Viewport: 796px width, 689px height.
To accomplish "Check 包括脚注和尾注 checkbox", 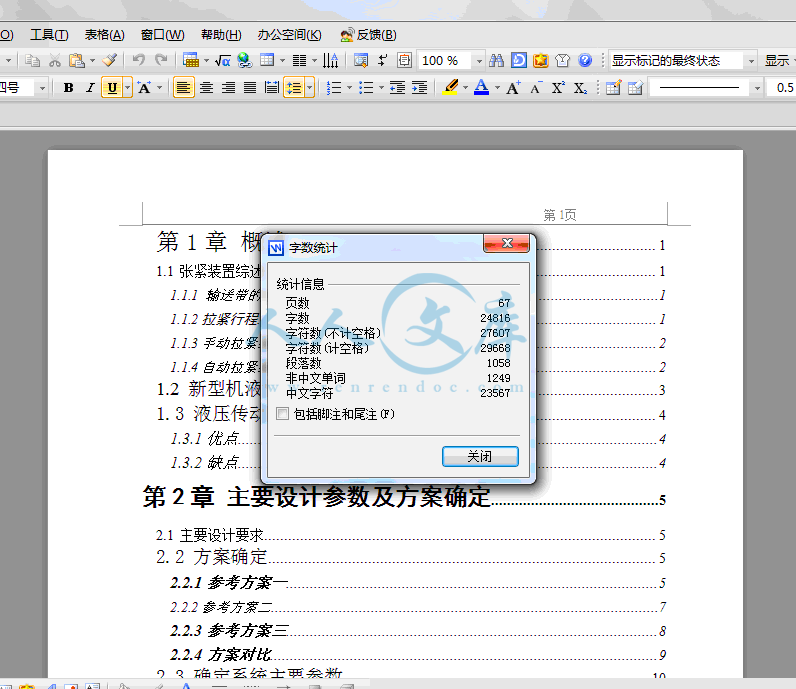I will (282, 414).
